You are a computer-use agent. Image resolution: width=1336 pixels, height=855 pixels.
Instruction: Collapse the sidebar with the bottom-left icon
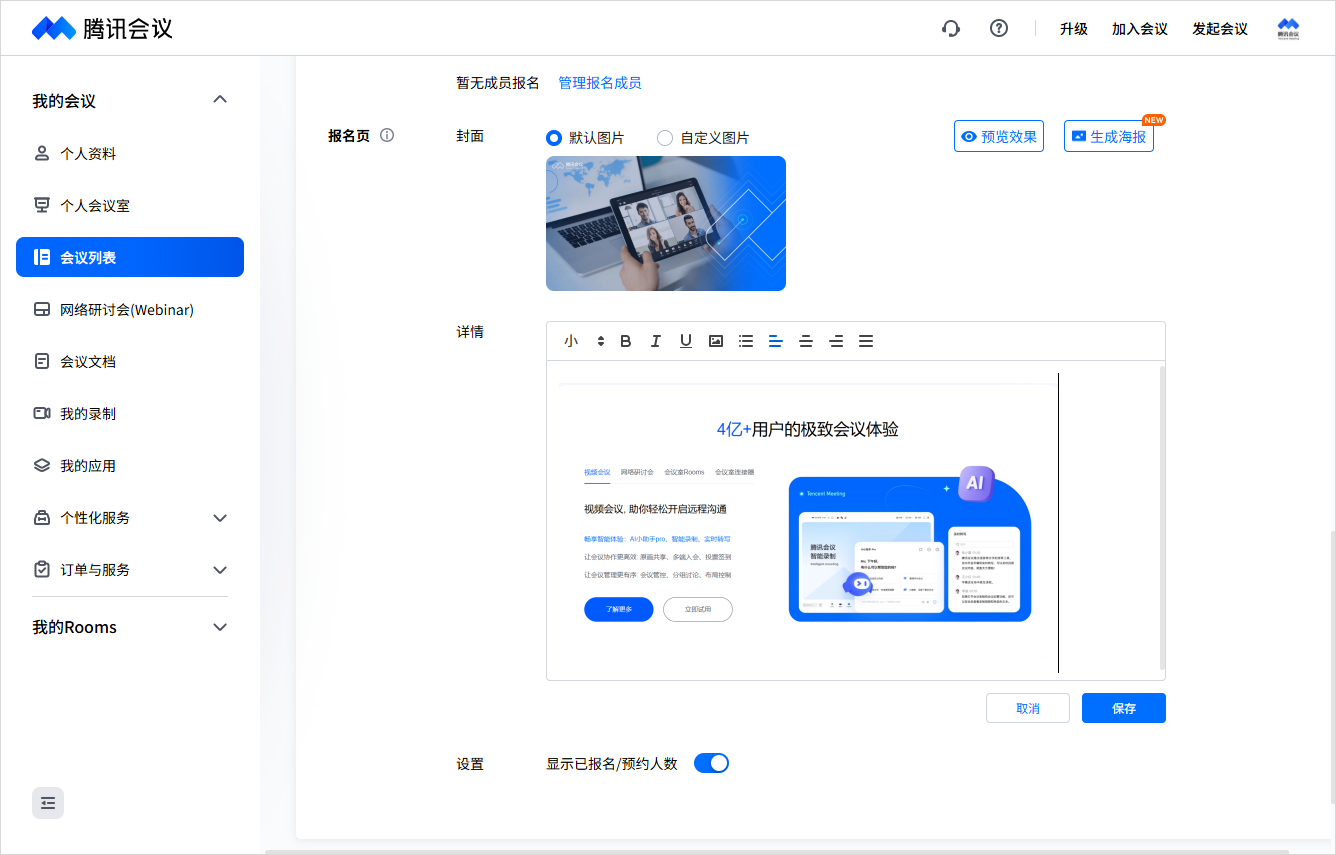click(48, 803)
